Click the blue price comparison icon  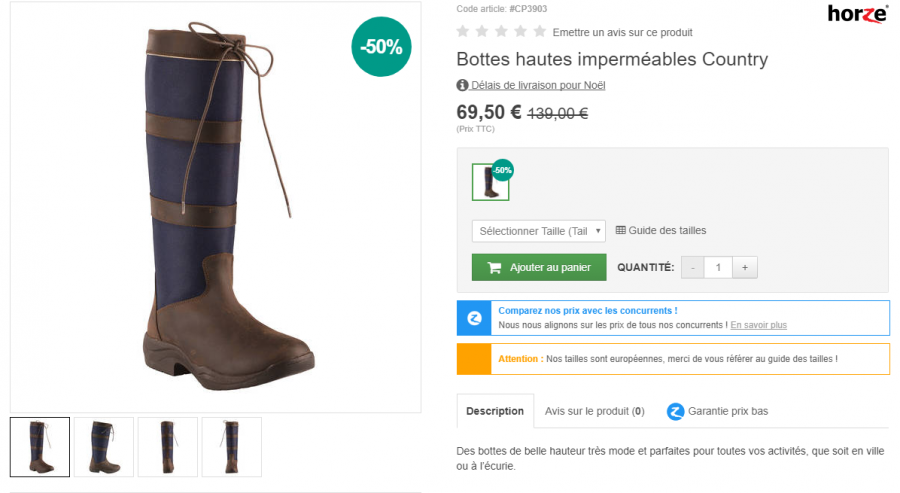coord(474,318)
